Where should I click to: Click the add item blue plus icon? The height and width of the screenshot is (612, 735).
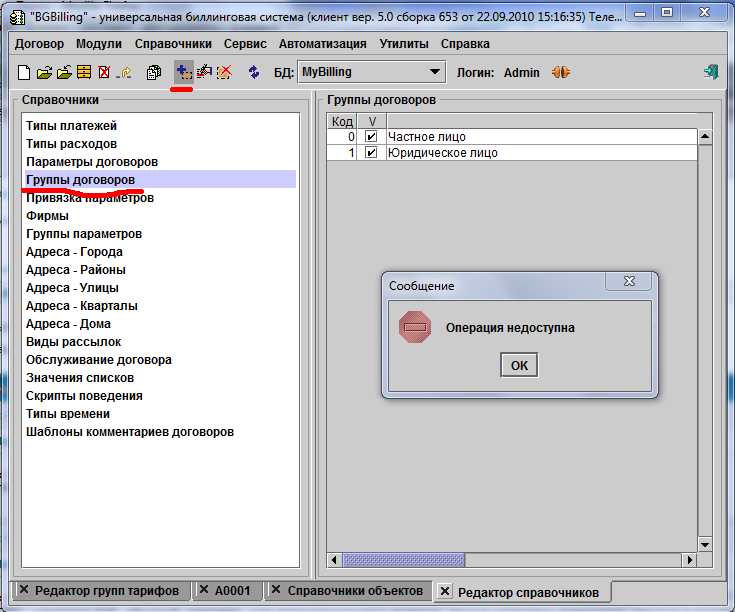(184, 72)
